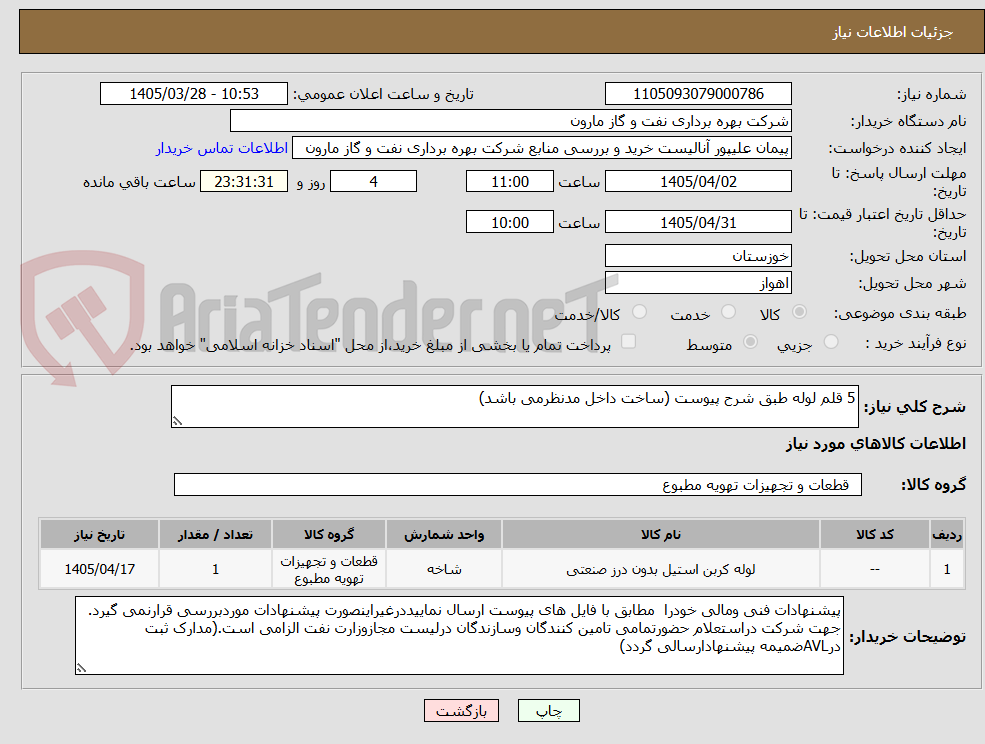Toggle the Islamic treasury payment checkbox

(628, 341)
